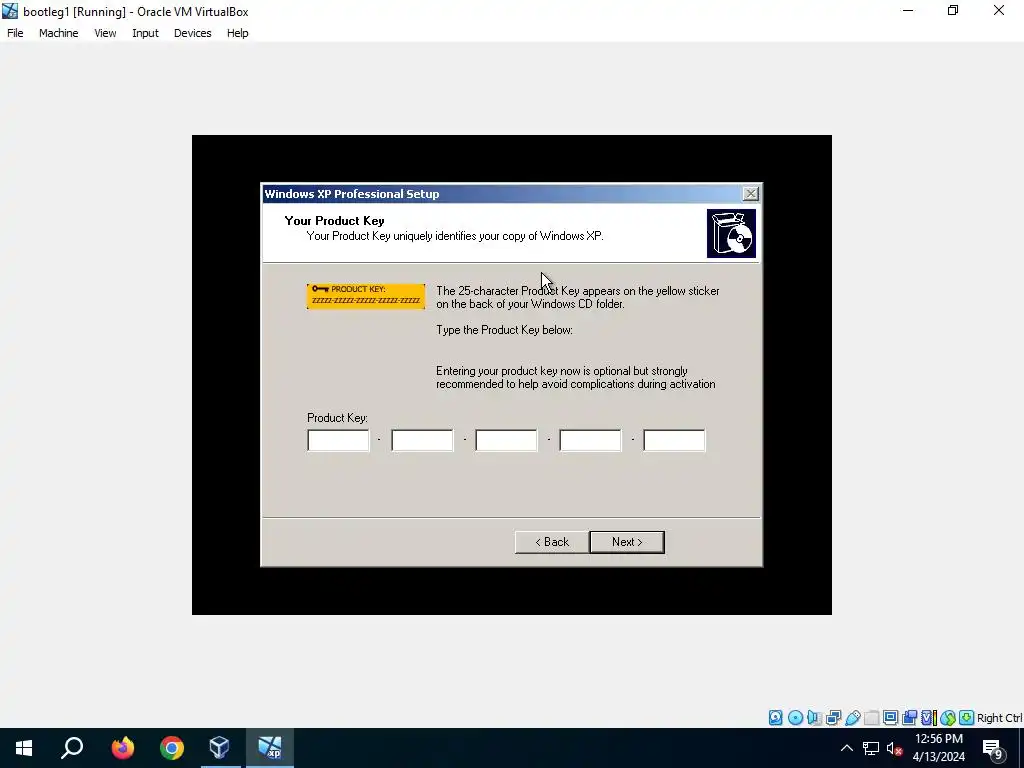Click the 'Product Key:' field label
The width and height of the screenshot is (1024, 768).
coord(337,418)
